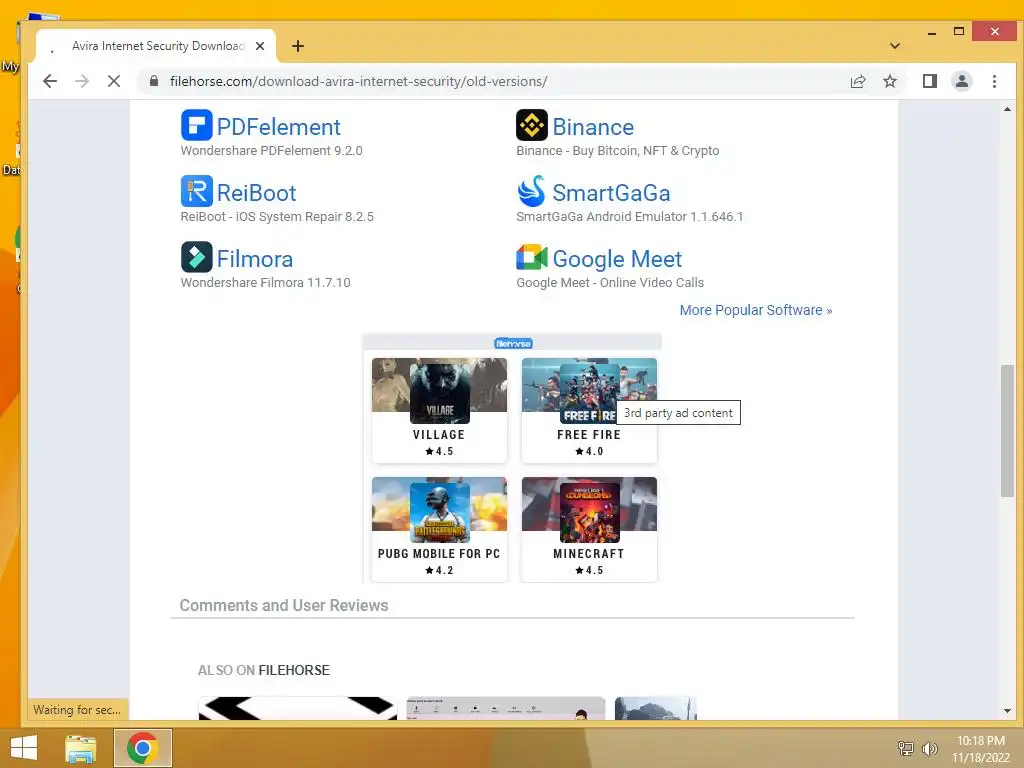Open the taskbar clock and date
The width and height of the screenshot is (1024, 768).
981,748
